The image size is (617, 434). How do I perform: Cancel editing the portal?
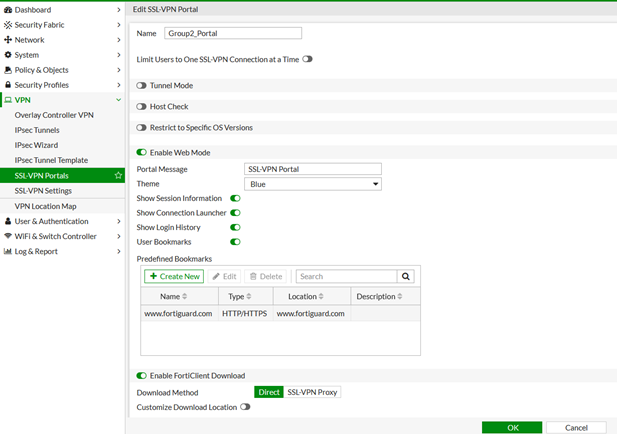point(576,427)
